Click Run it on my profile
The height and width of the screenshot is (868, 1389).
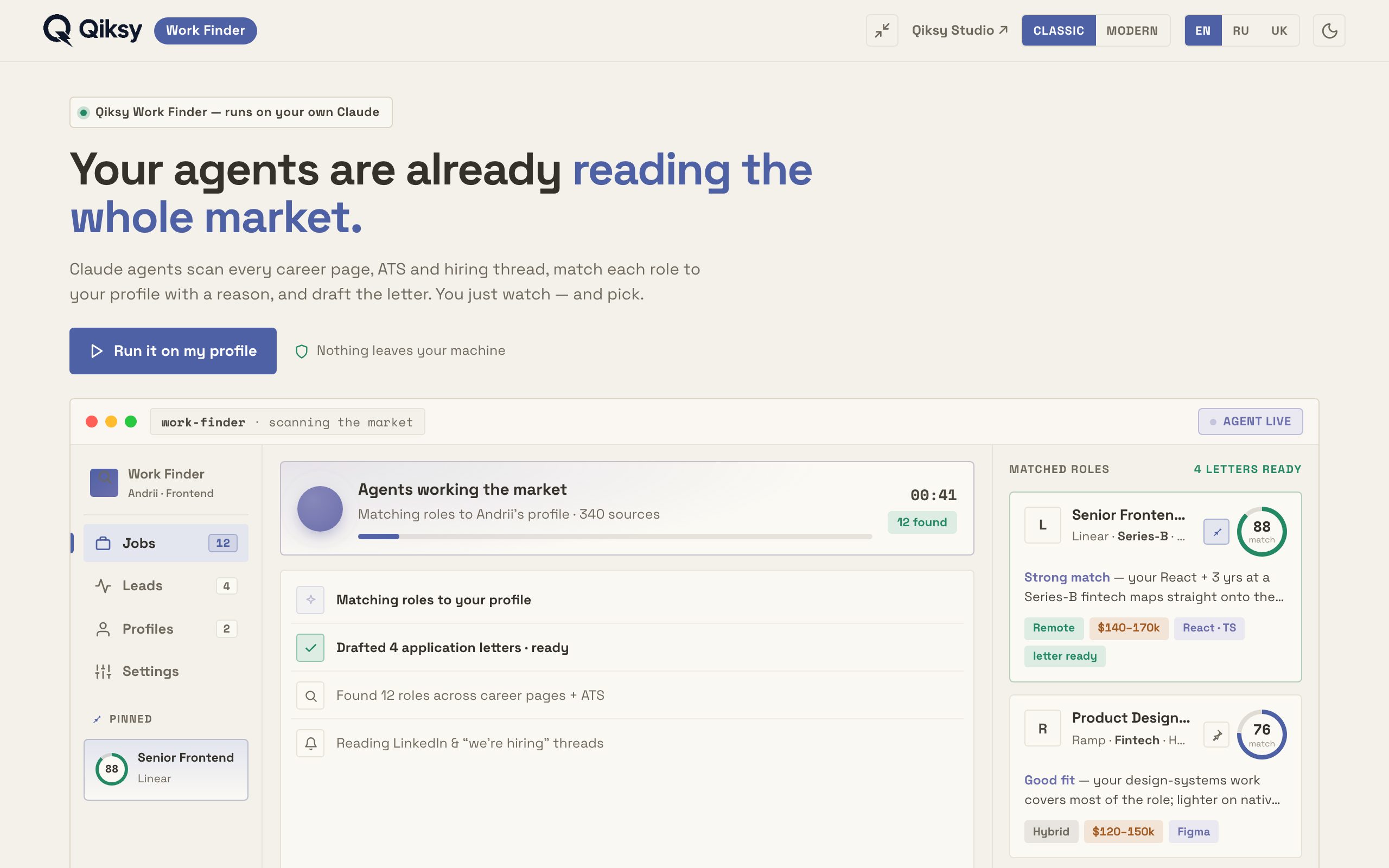point(173,351)
